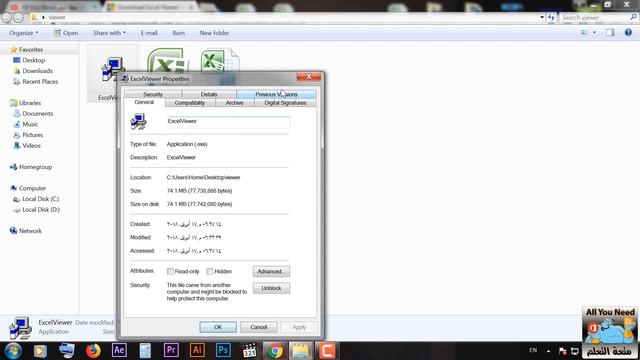Enable the Read-only attribute checkbox
Image resolution: width=640 pixels, height=360 pixels.
170,271
